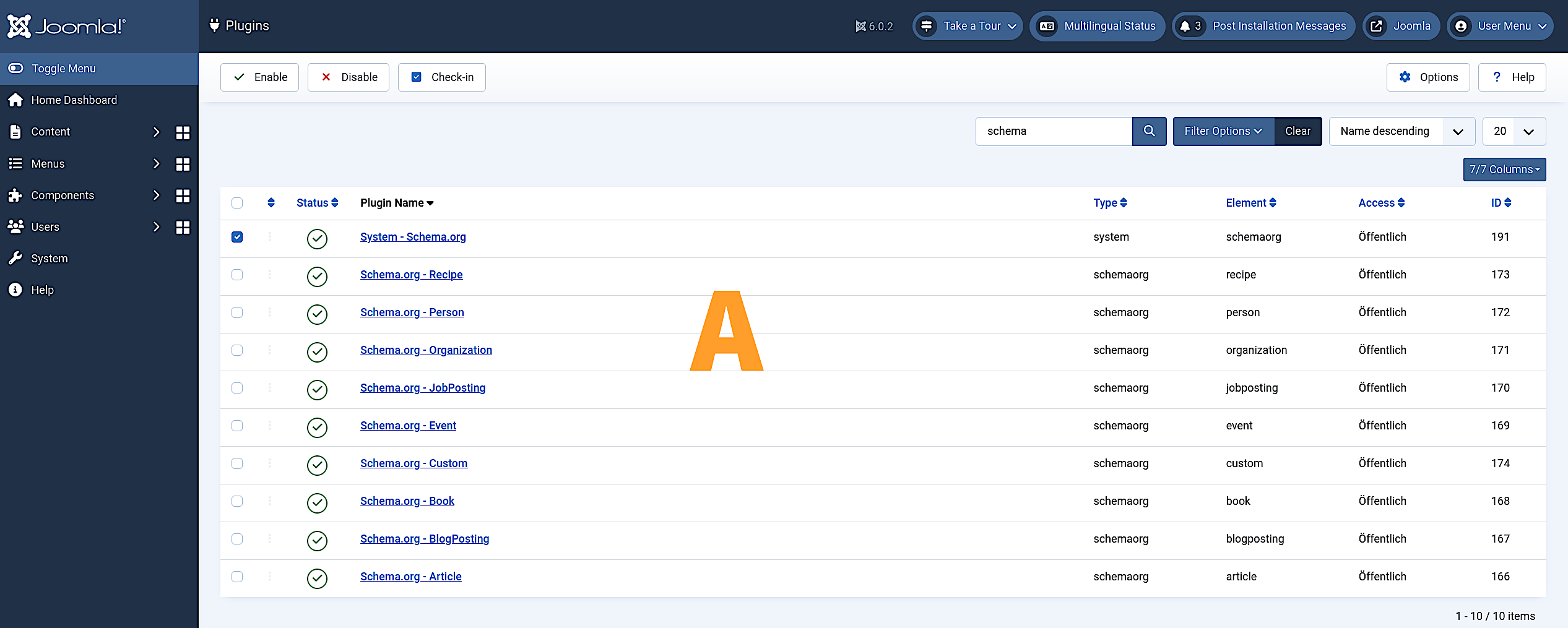Click the Post Installation Messages bell icon
The width and height of the screenshot is (1568, 628).
[1185, 26]
